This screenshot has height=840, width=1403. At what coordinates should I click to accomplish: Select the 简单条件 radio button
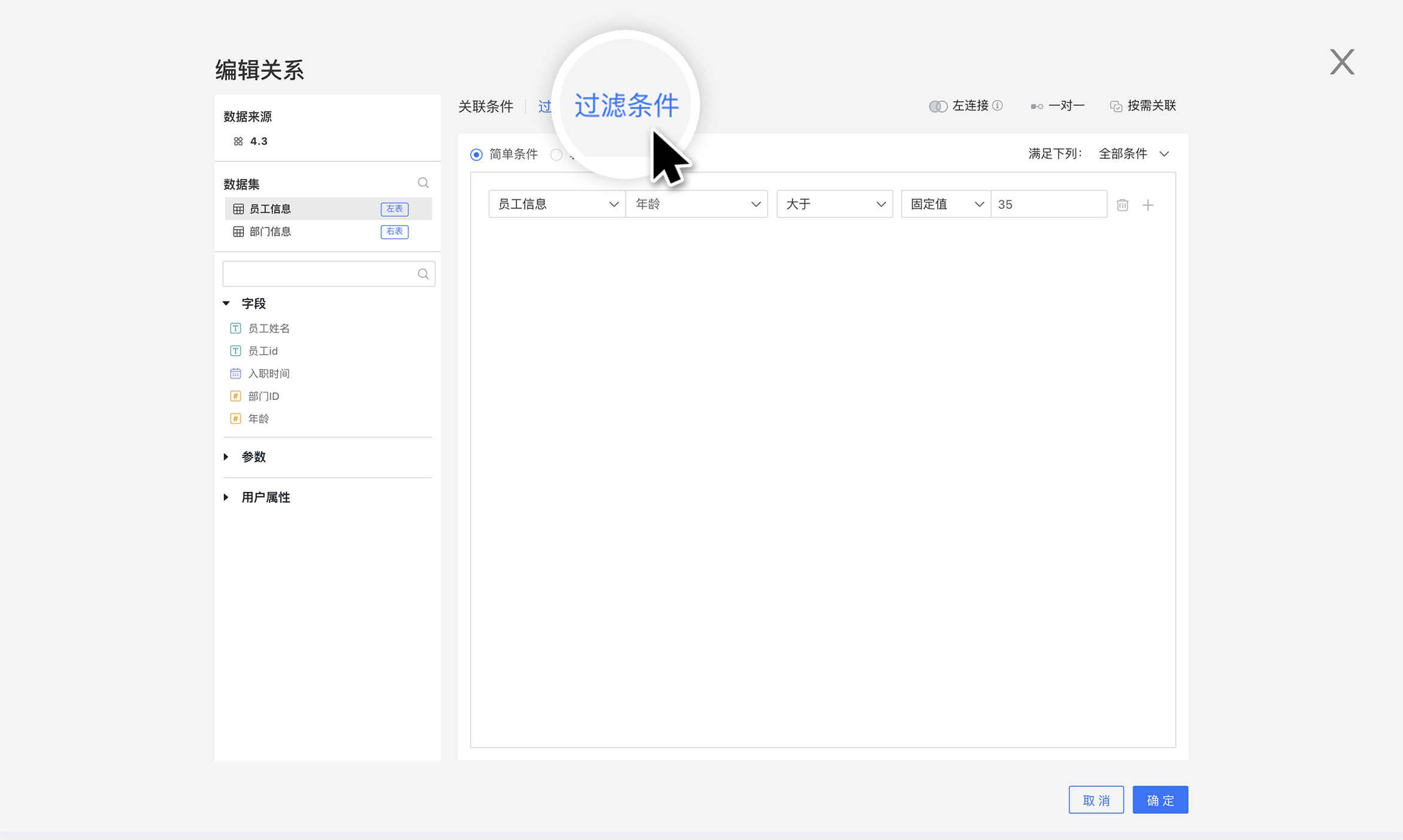click(476, 154)
